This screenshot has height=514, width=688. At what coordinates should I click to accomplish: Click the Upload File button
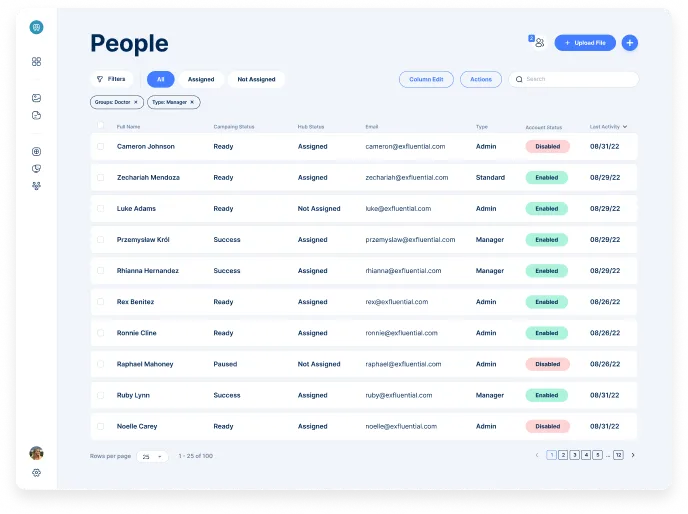[585, 43]
